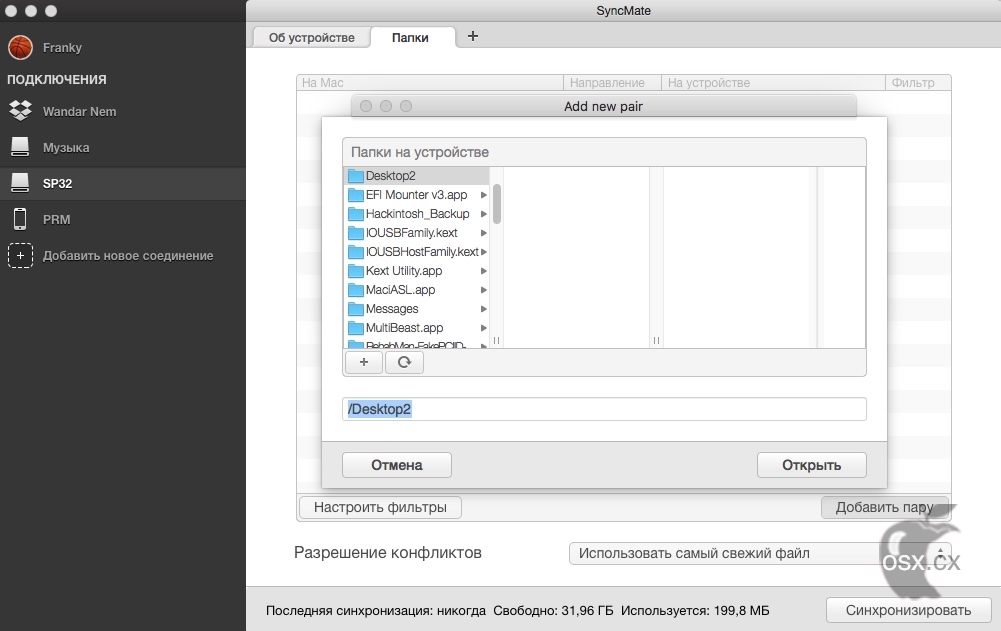
Task: Click the Направление column header
Action: [612, 82]
